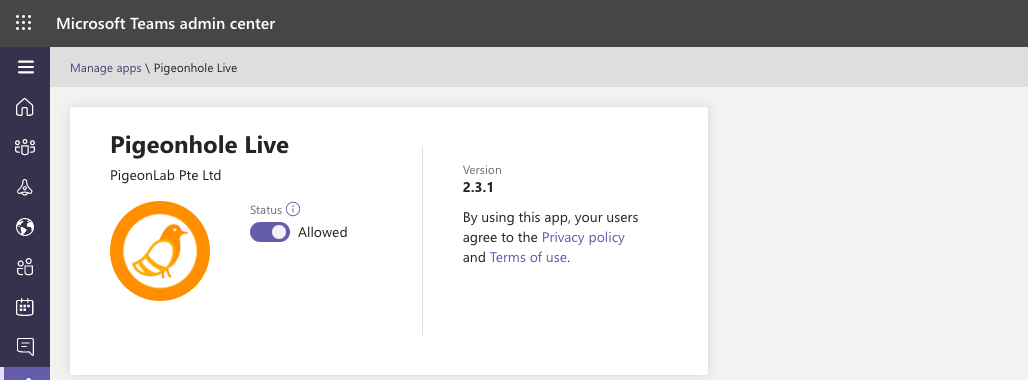Open the Messaging policies chat icon
The image size is (1028, 380).
click(x=25, y=347)
